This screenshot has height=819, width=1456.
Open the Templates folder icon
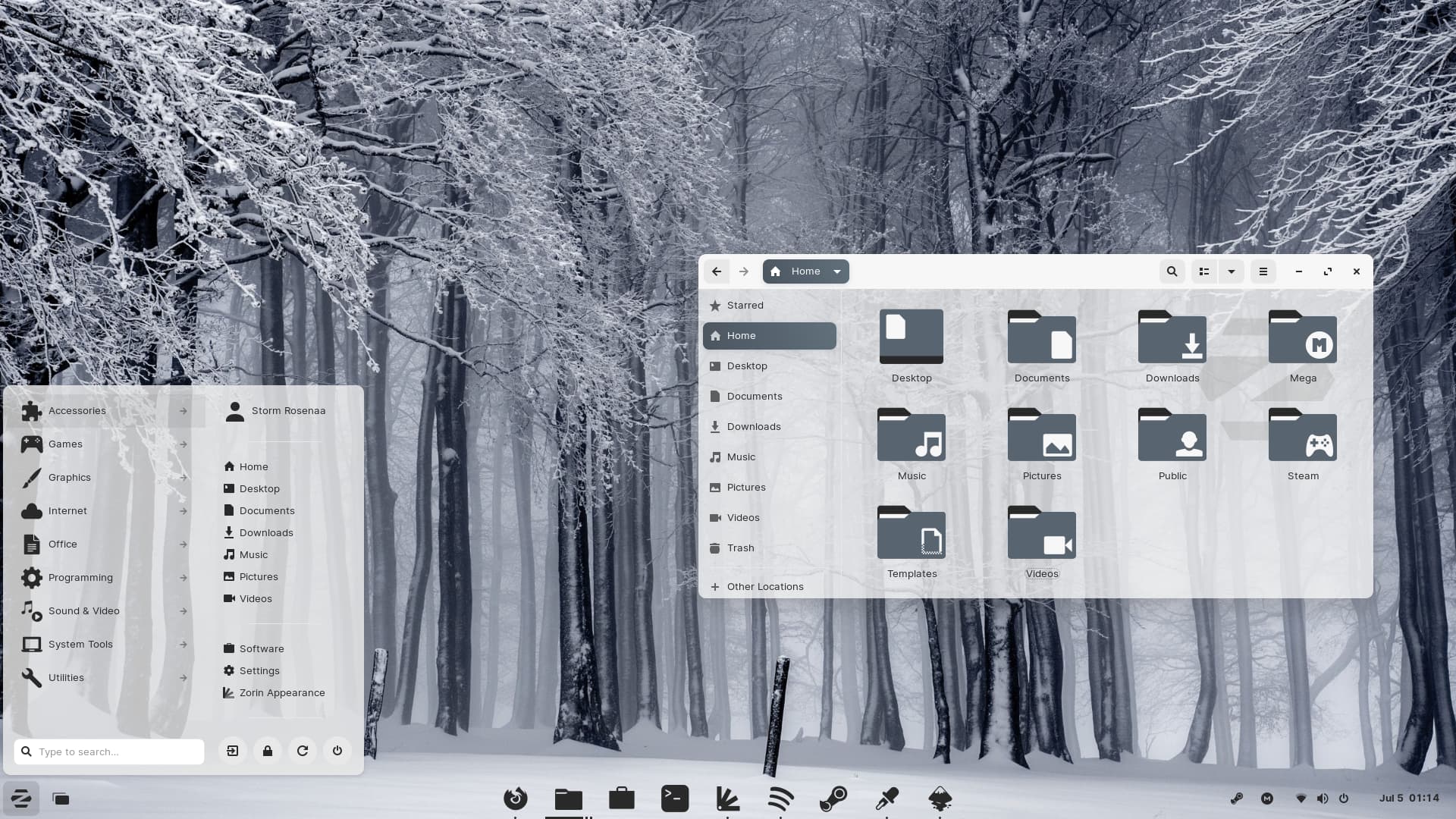(x=912, y=532)
